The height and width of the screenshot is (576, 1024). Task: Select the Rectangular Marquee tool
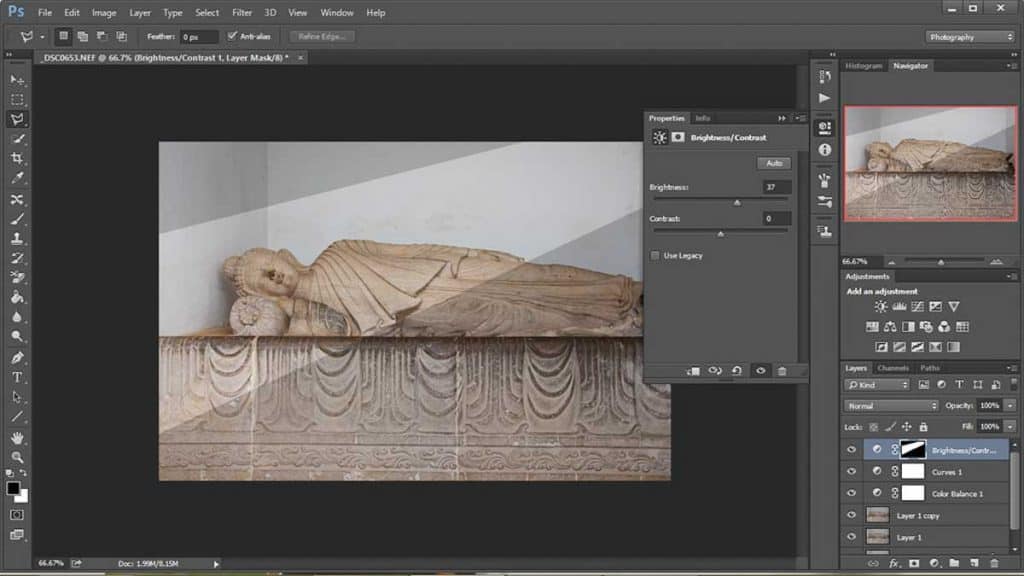(x=17, y=99)
